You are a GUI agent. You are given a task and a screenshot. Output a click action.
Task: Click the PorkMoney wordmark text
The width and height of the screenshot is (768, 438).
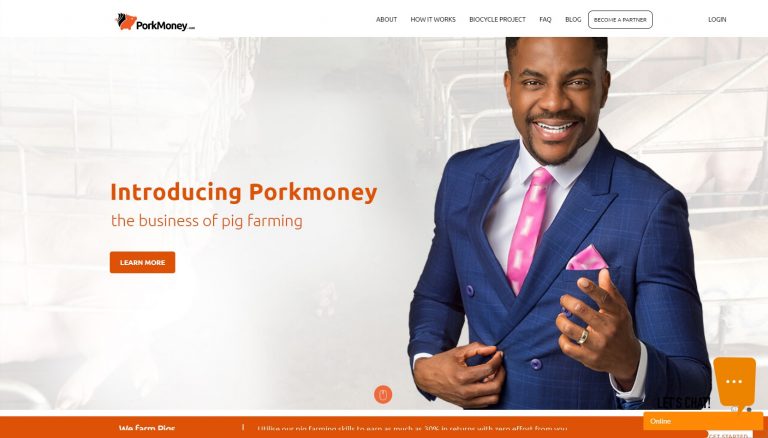(x=166, y=24)
